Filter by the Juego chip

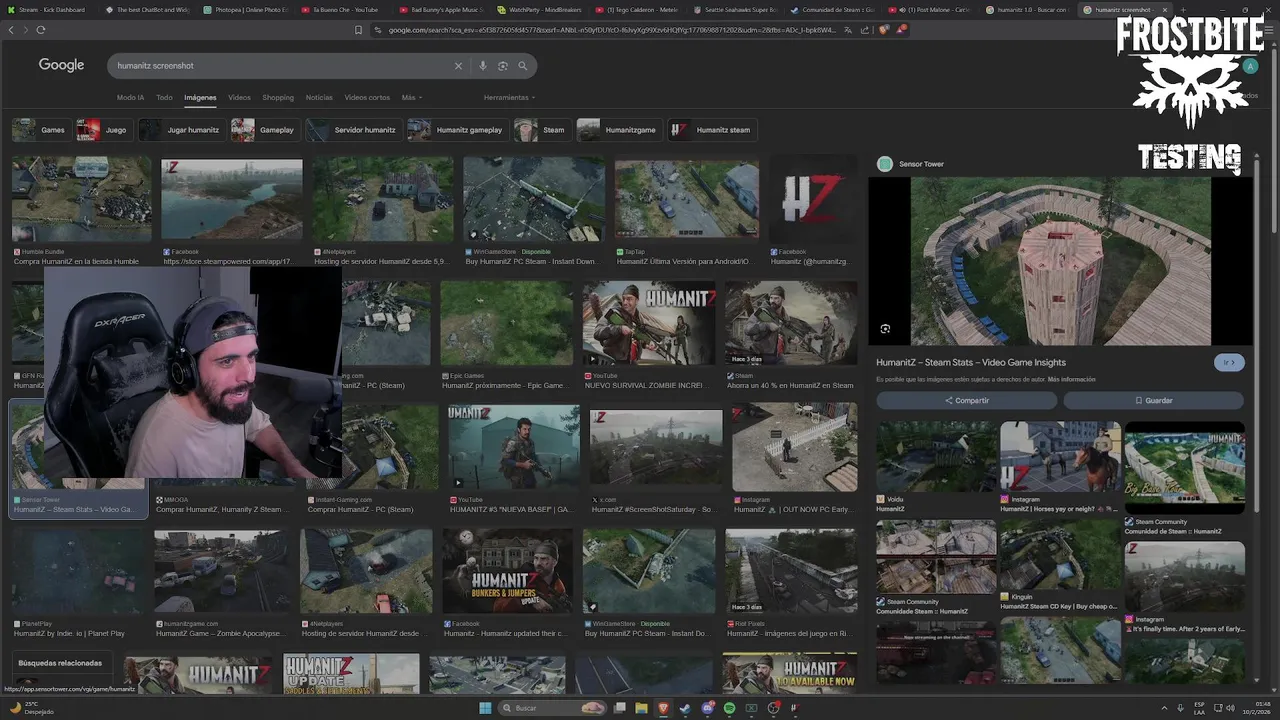104,130
